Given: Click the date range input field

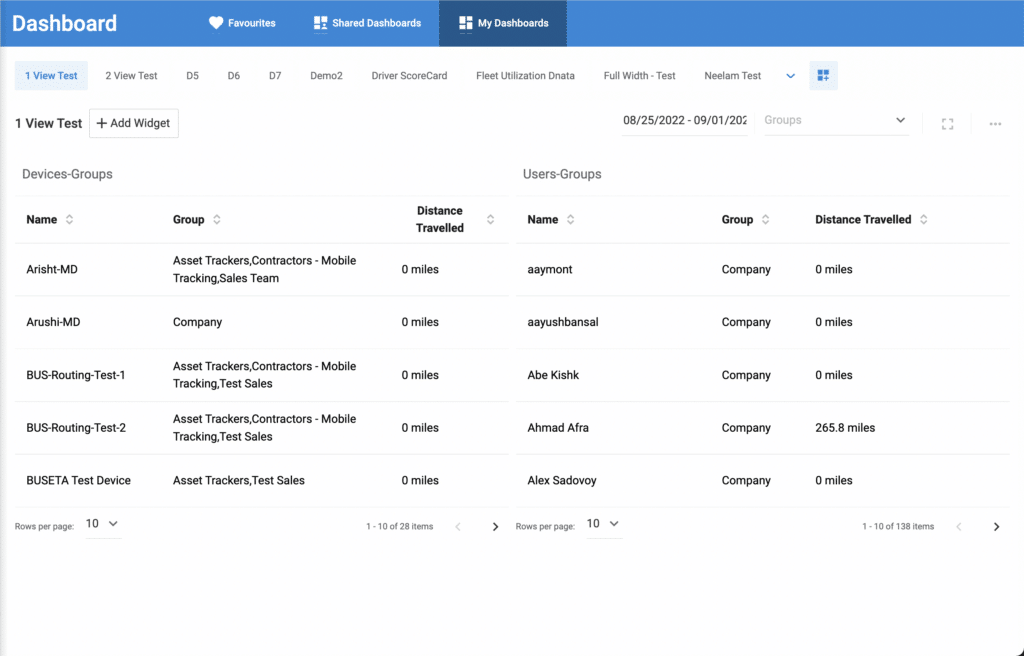Looking at the screenshot, I should [x=684, y=121].
